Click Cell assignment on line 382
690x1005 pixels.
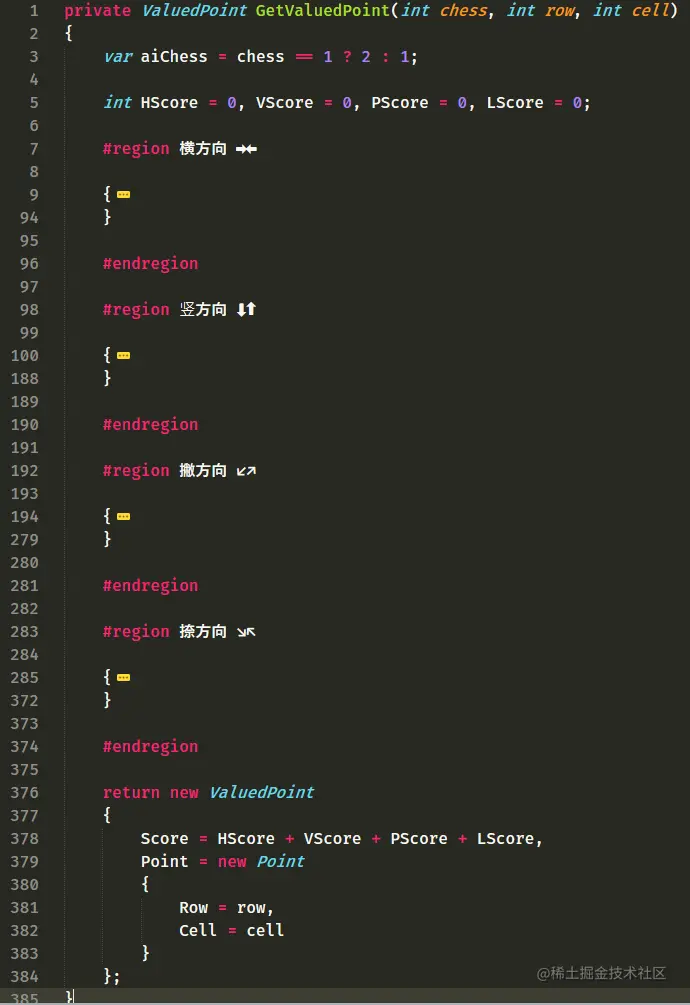[231, 930]
